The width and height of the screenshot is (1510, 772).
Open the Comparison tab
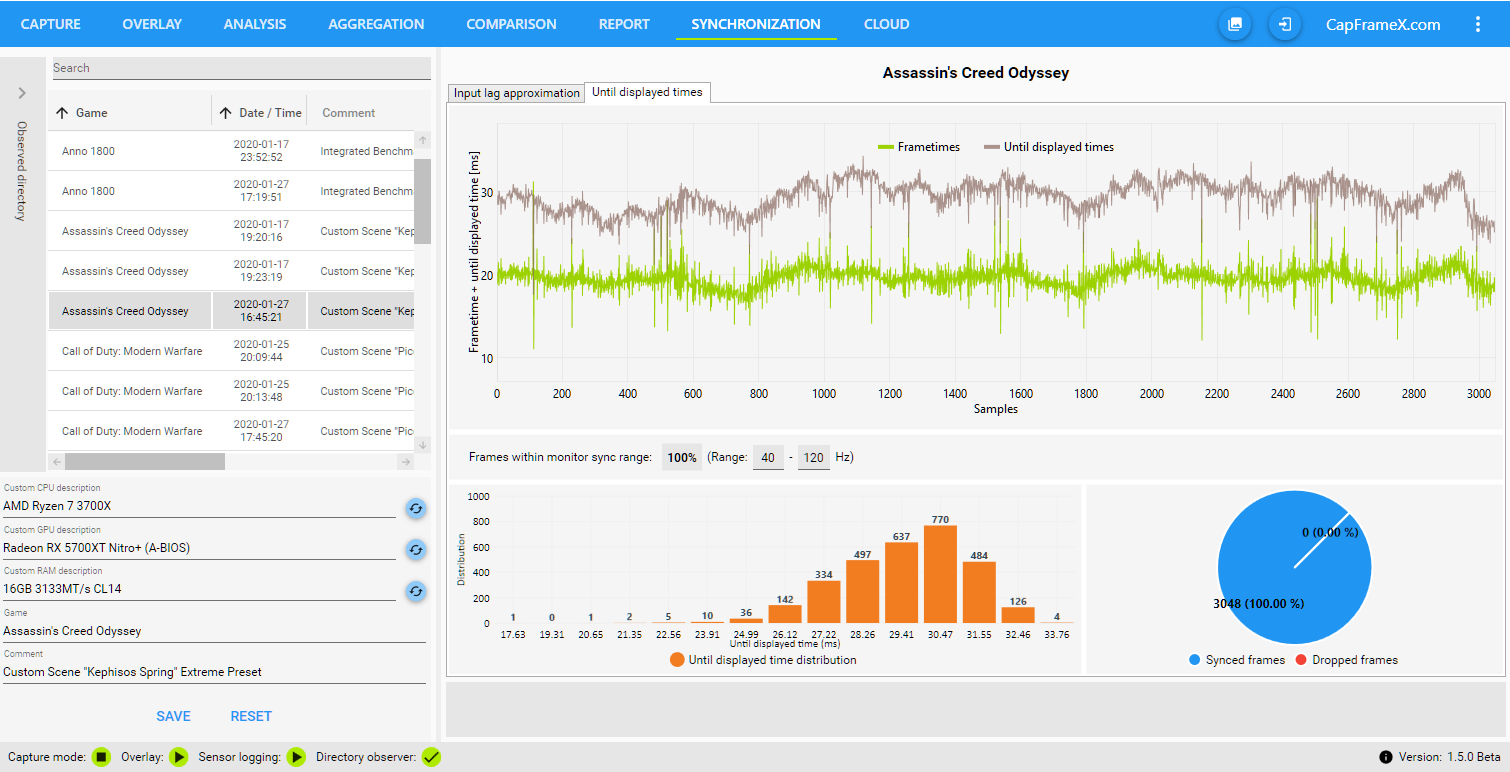(x=511, y=24)
